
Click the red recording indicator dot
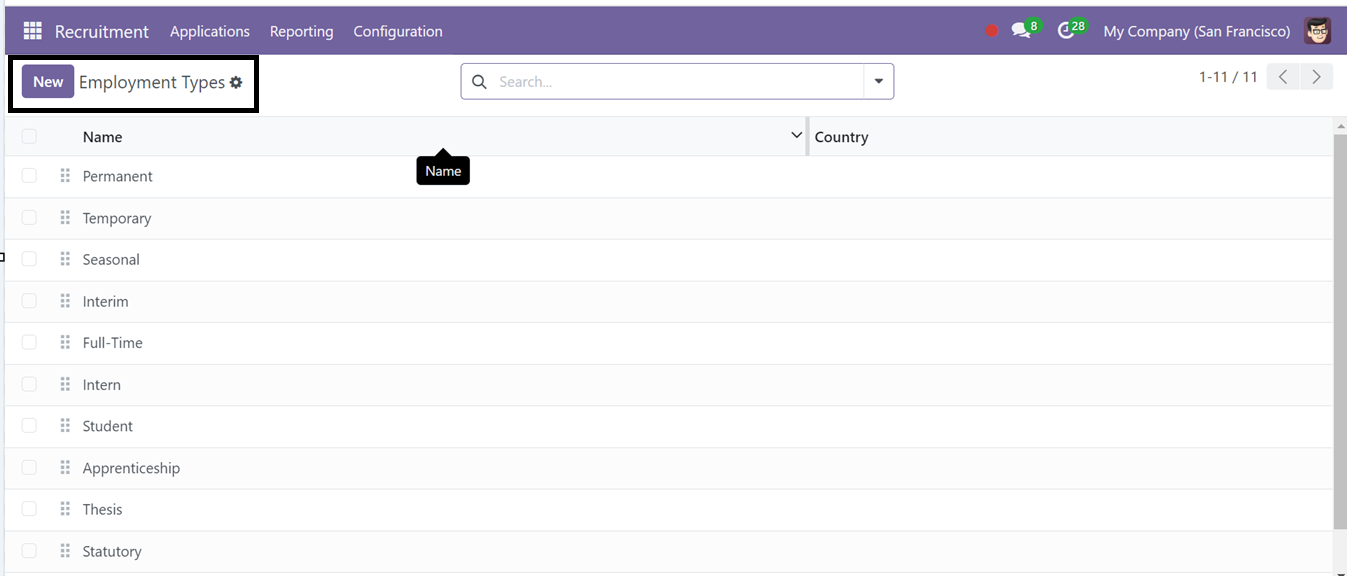click(x=992, y=31)
